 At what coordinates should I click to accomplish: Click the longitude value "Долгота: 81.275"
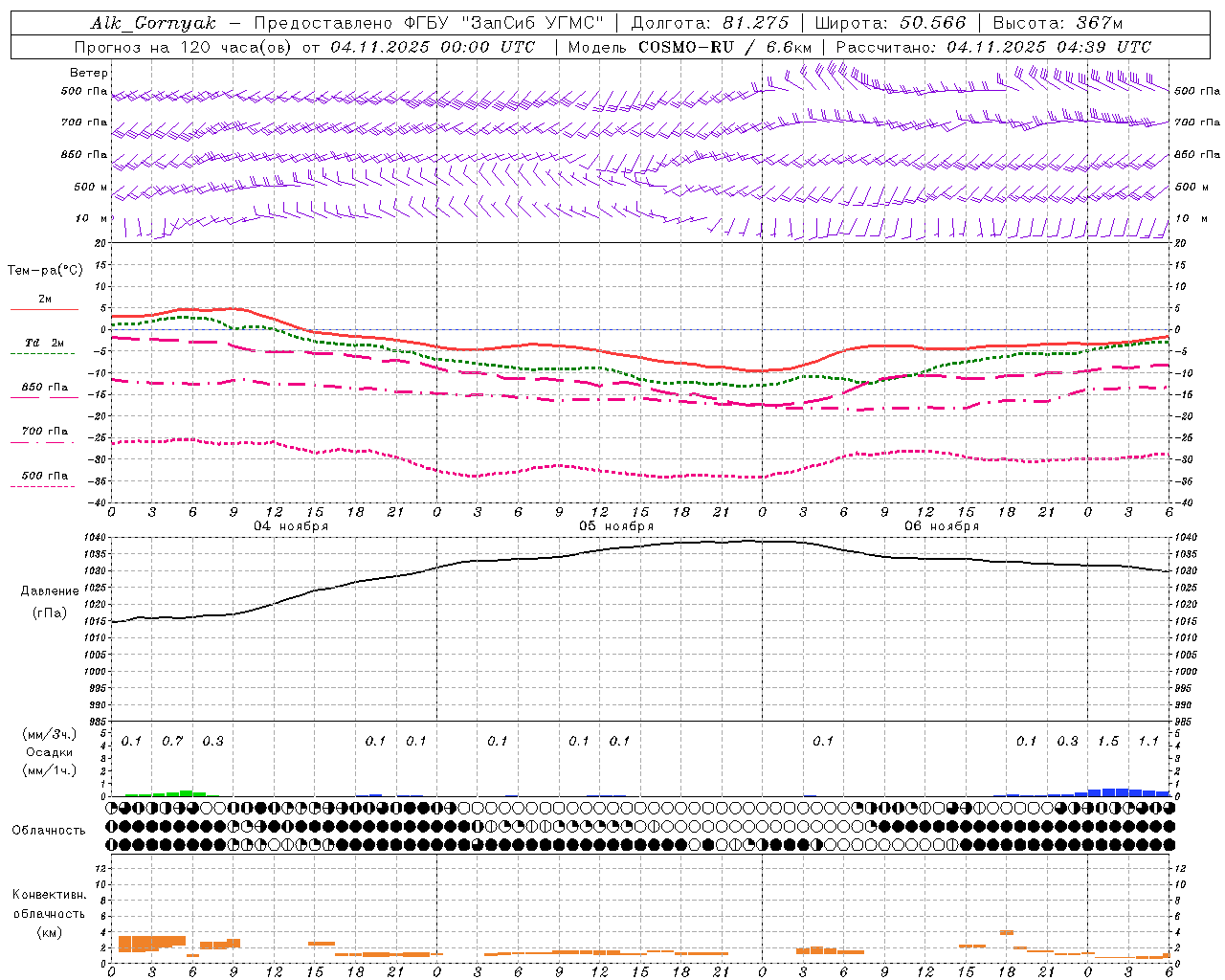[x=710, y=23]
